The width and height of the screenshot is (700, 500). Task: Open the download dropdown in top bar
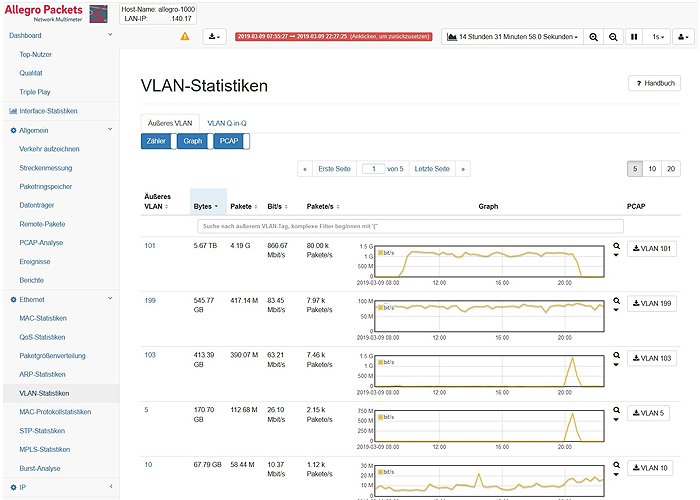click(214, 37)
